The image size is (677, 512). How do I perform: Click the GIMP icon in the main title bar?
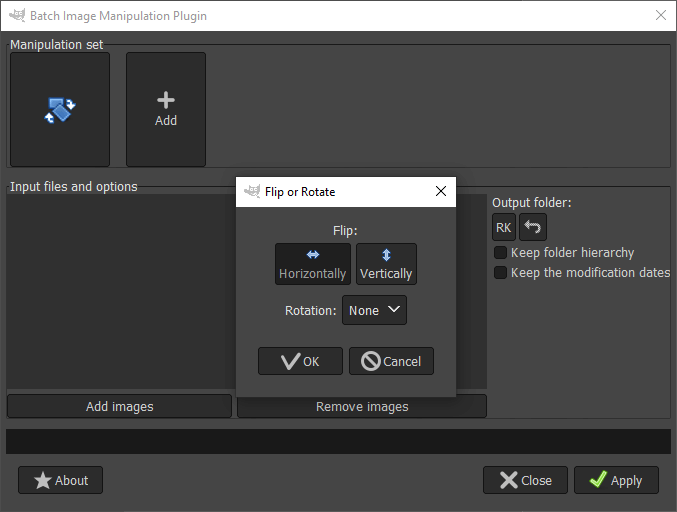(17, 16)
